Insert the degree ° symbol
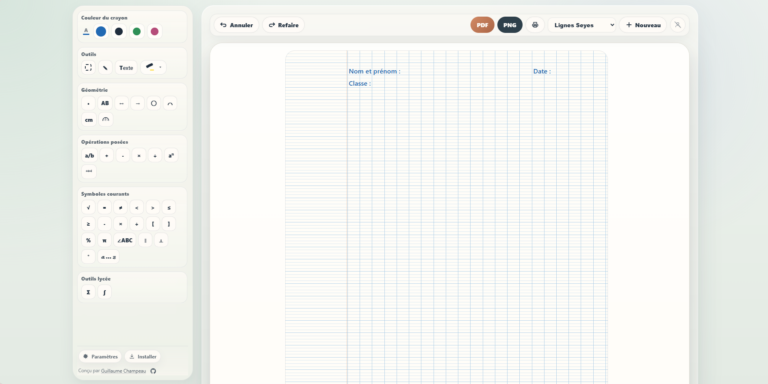The image size is (768, 384). coord(88,257)
